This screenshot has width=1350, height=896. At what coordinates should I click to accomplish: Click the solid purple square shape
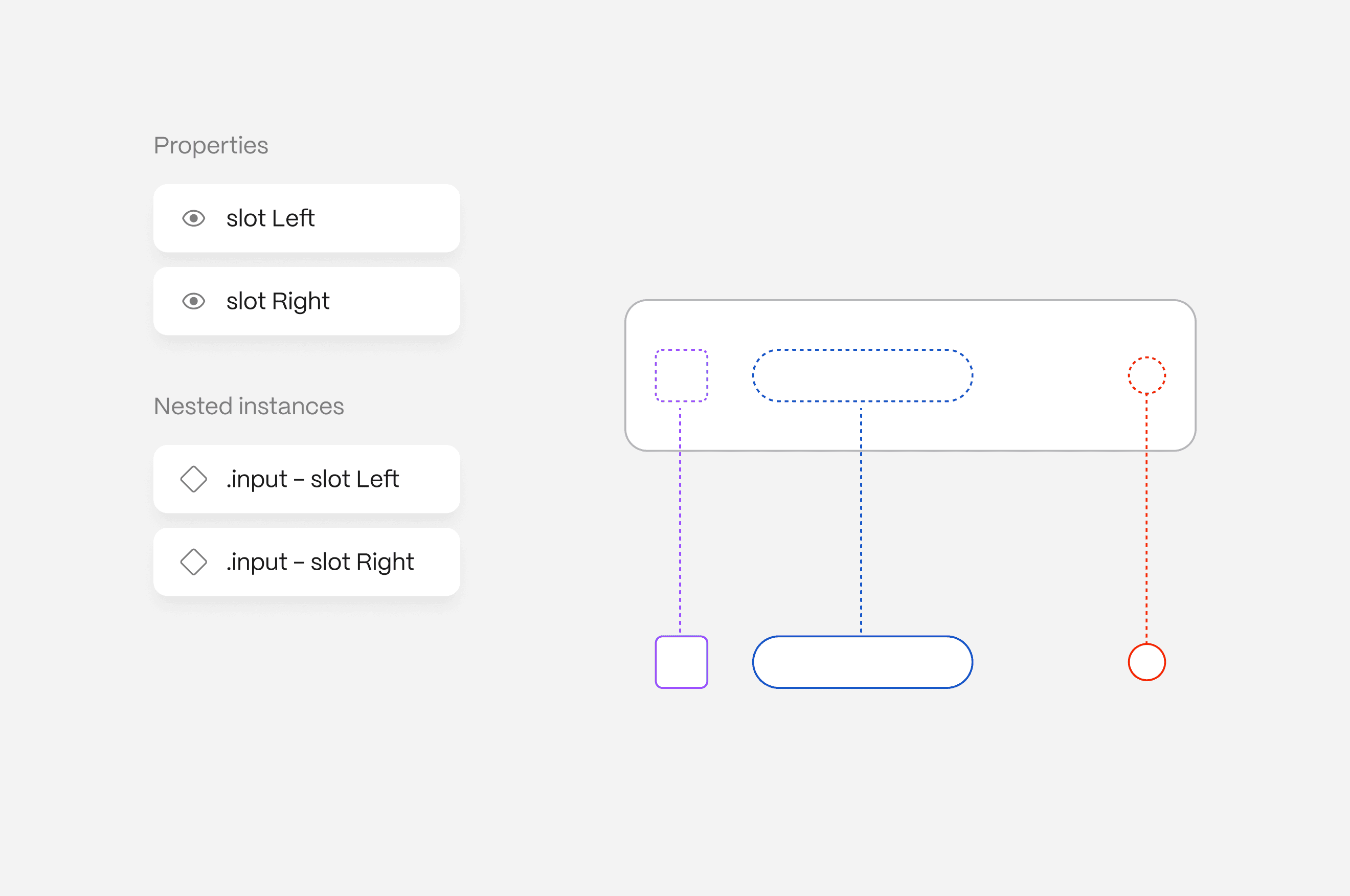point(681,662)
